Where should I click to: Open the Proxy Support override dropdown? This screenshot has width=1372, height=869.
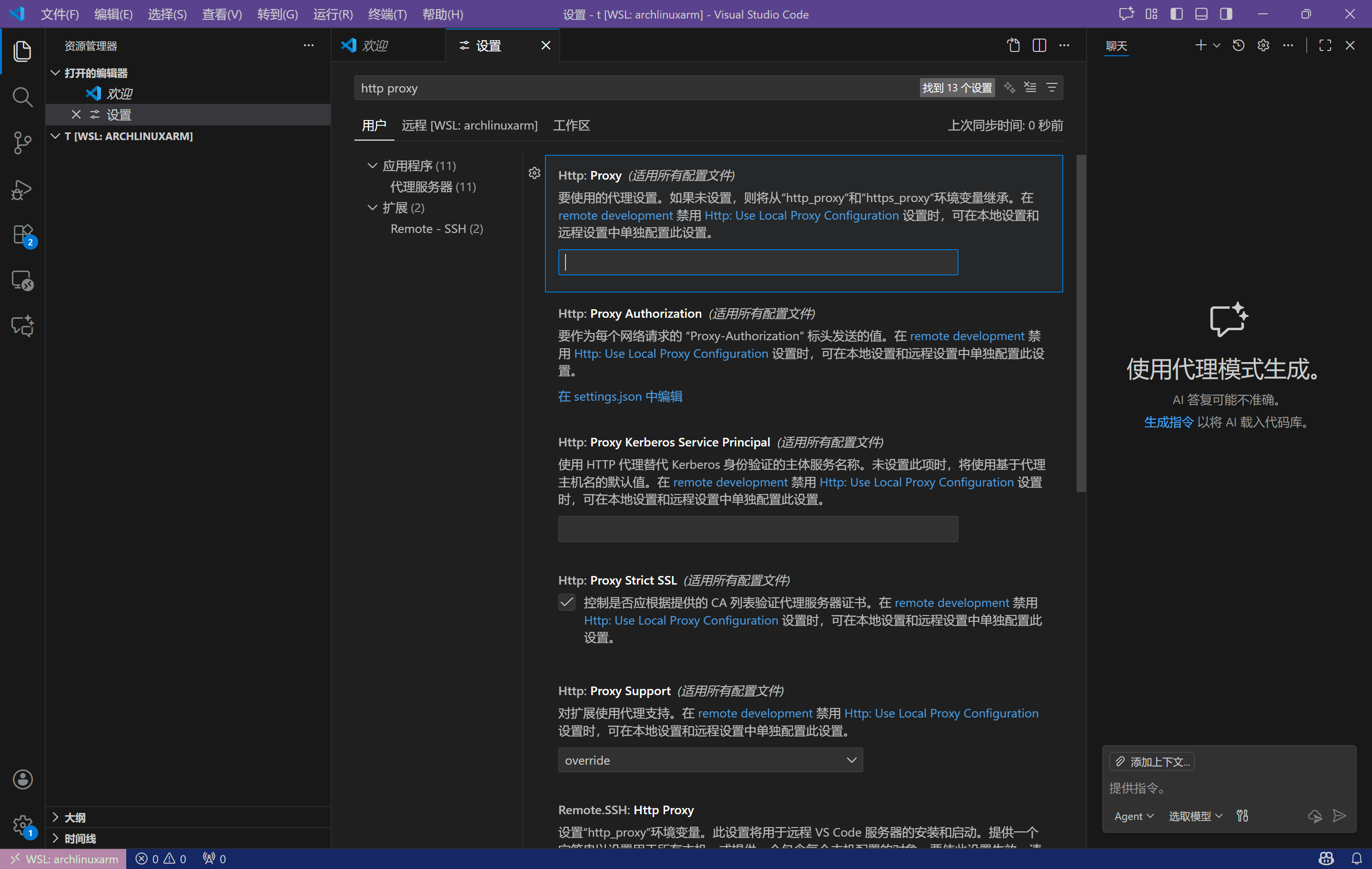click(x=710, y=760)
